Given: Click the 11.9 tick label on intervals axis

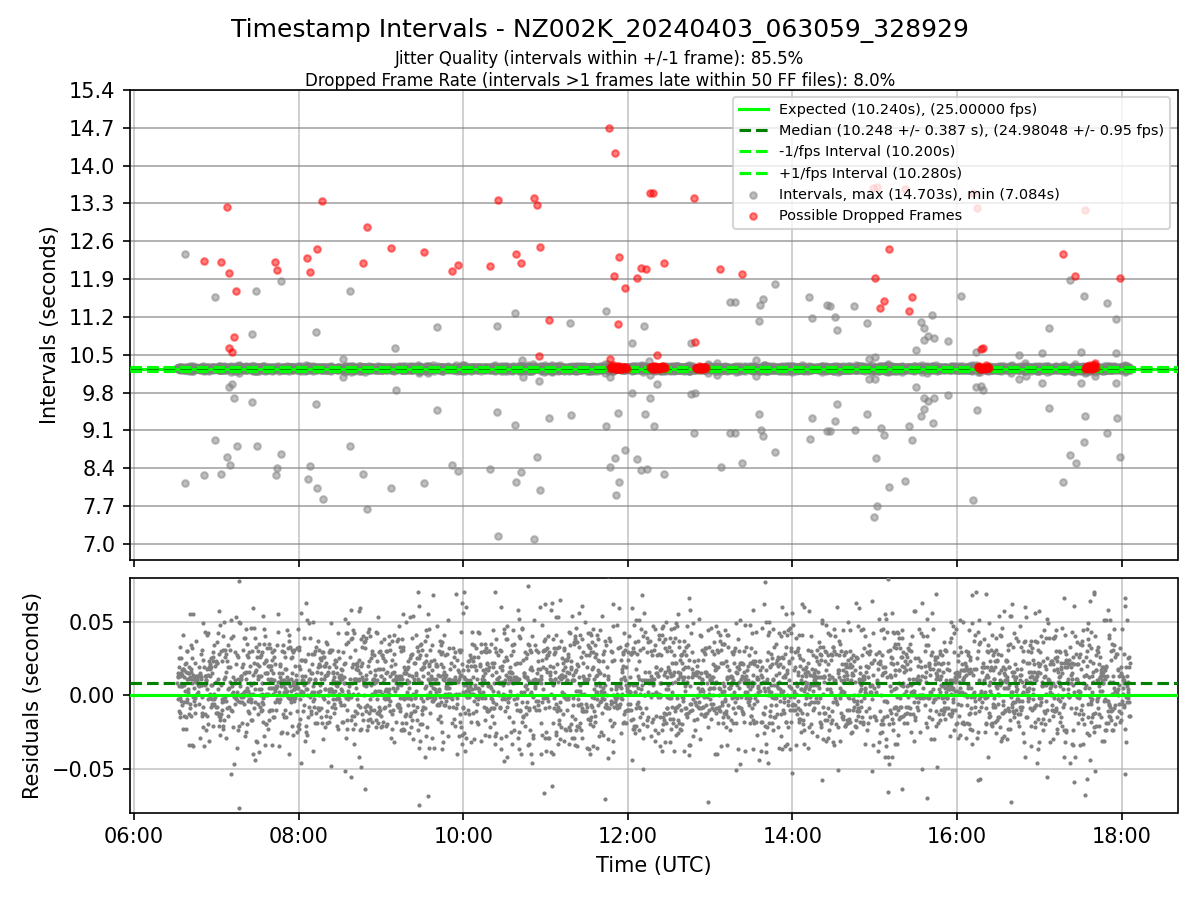Looking at the screenshot, I should tap(92, 279).
